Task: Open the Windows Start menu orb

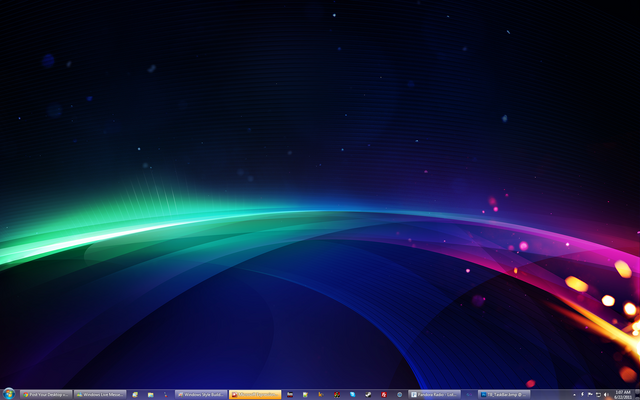Action: coord(9,394)
